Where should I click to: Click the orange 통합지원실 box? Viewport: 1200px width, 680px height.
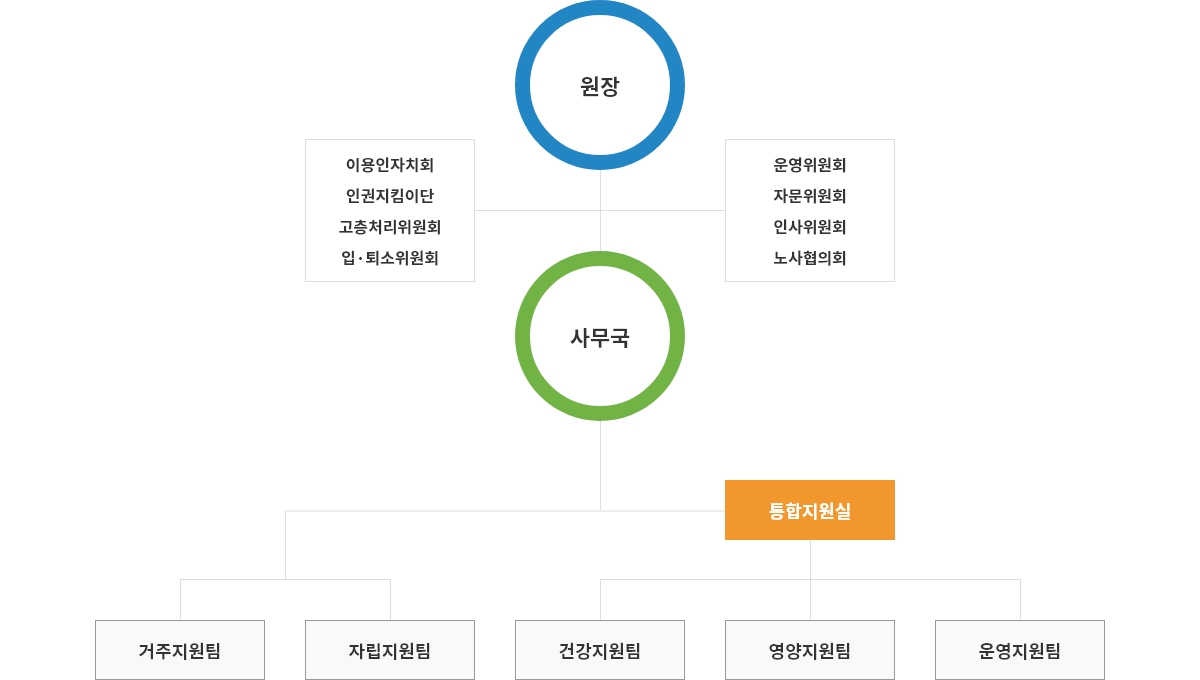click(810, 510)
